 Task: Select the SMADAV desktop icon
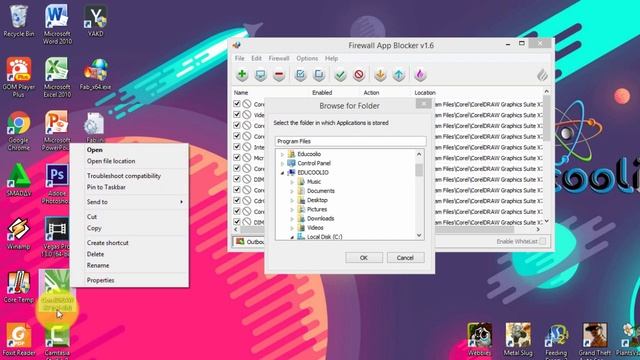(x=18, y=180)
